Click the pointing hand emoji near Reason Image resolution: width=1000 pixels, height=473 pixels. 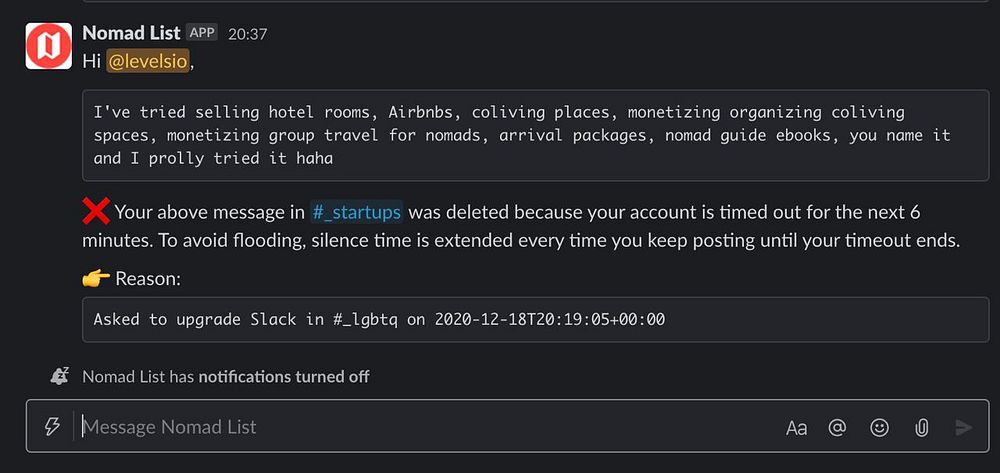click(96, 279)
